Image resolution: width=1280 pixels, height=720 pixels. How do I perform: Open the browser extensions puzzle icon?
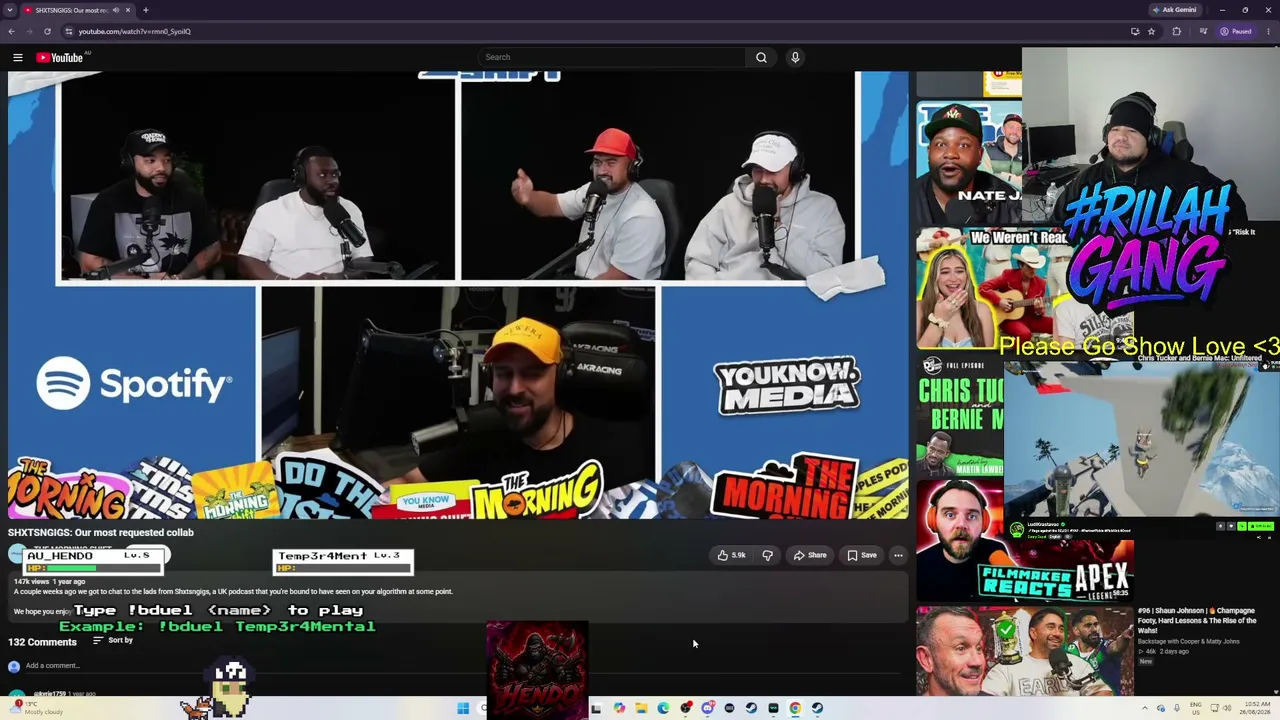point(1176,31)
